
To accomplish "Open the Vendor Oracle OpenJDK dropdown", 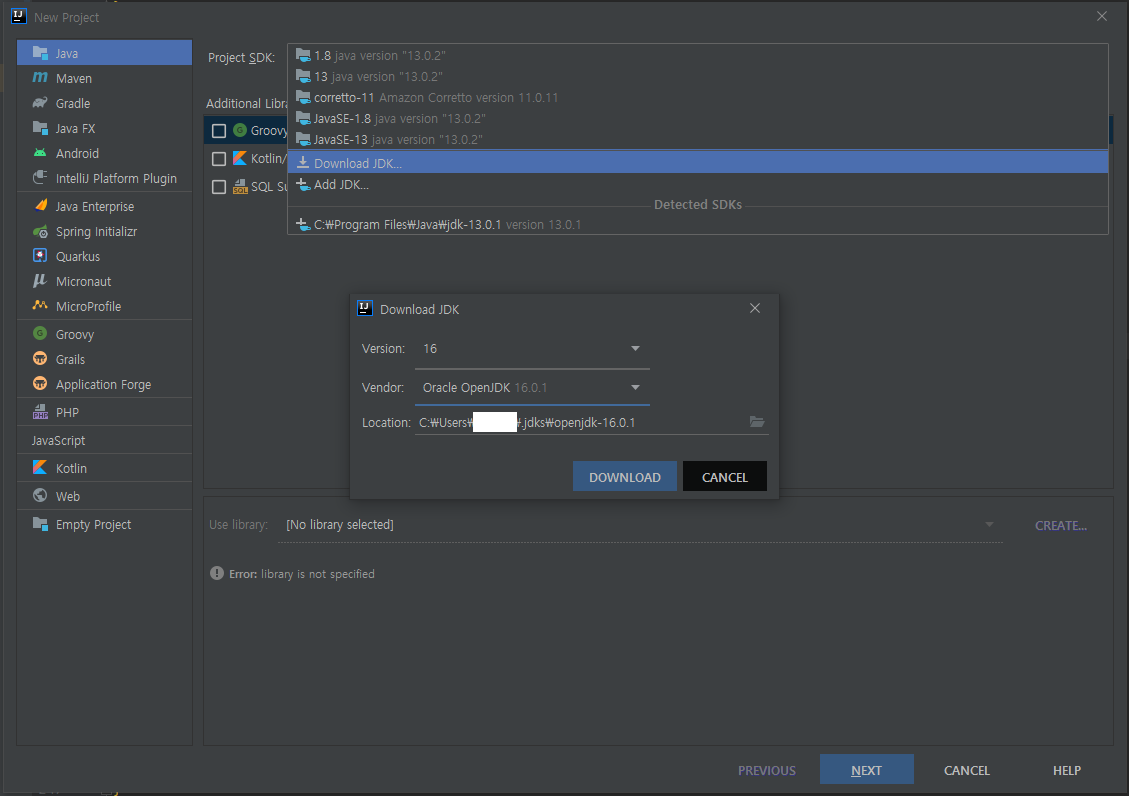I will (532, 388).
